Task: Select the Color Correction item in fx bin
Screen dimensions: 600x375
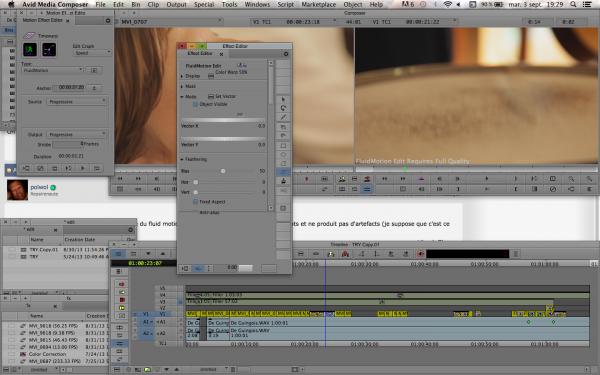Action: [x=47, y=354]
